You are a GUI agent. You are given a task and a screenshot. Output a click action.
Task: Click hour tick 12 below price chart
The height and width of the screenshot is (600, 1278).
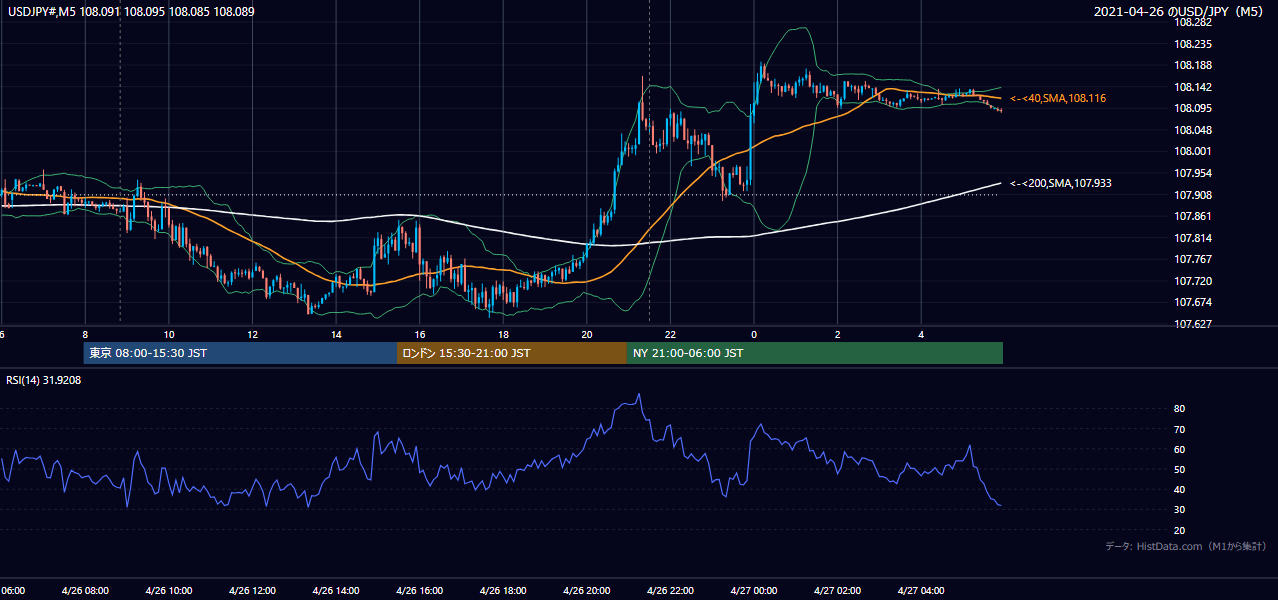(x=252, y=334)
